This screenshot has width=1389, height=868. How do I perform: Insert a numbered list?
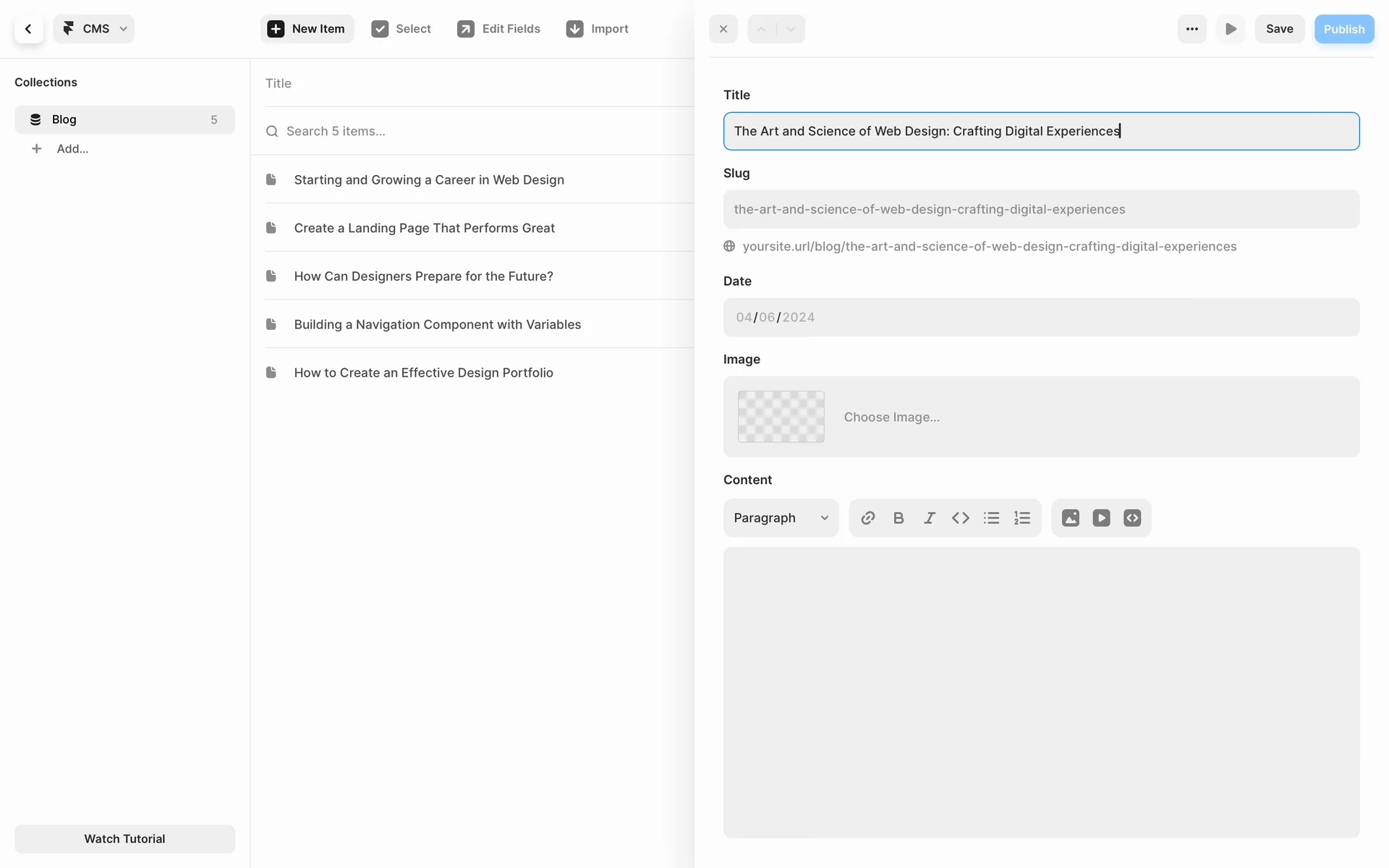coord(1022,518)
